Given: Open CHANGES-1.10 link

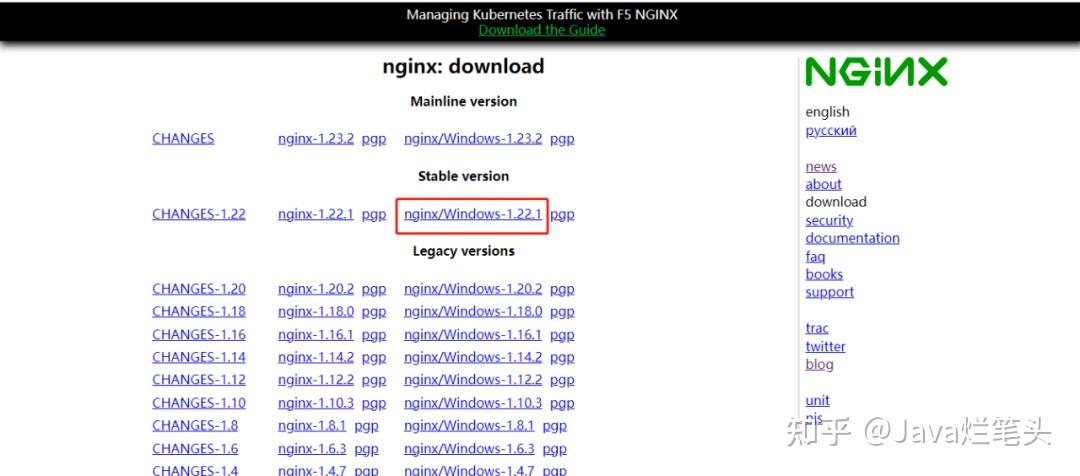Looking at the screenshot, I should 199,403.
